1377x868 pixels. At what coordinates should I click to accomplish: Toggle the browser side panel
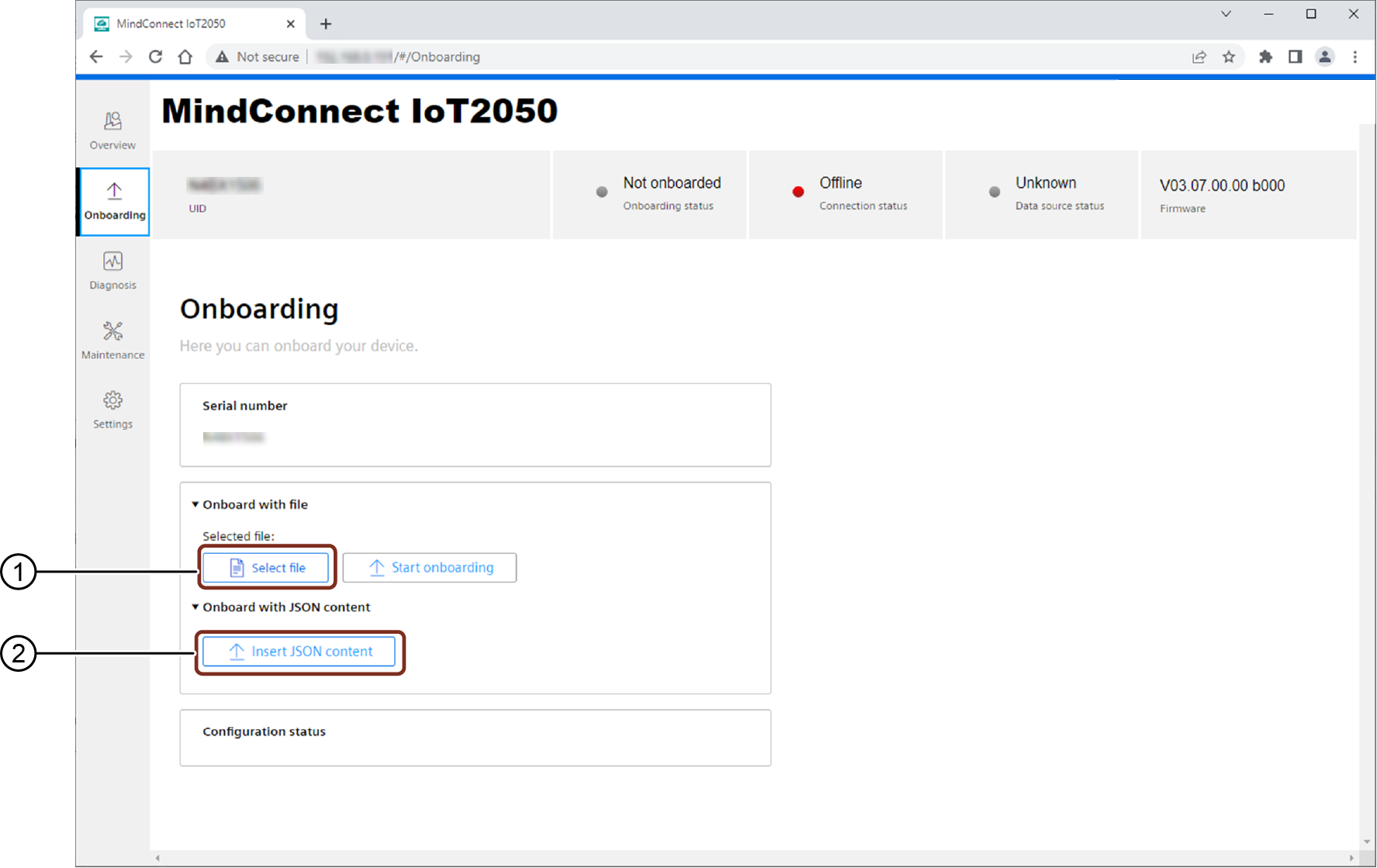pos(1295,57)
